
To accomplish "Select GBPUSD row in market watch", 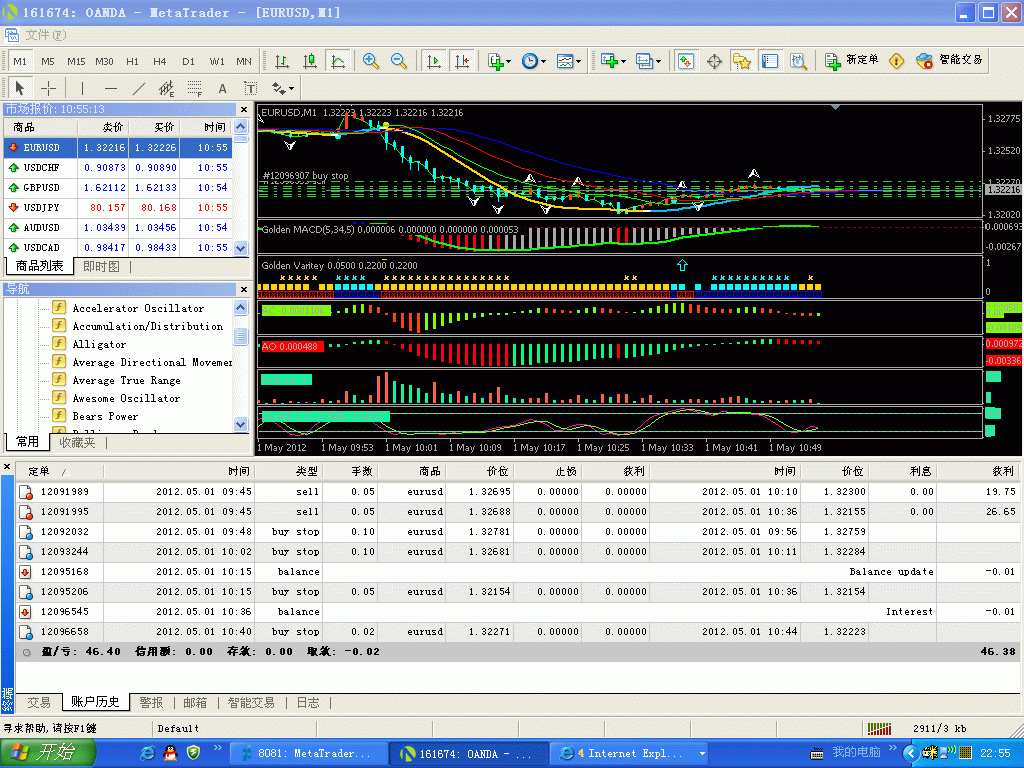I will tap(42, 187).
